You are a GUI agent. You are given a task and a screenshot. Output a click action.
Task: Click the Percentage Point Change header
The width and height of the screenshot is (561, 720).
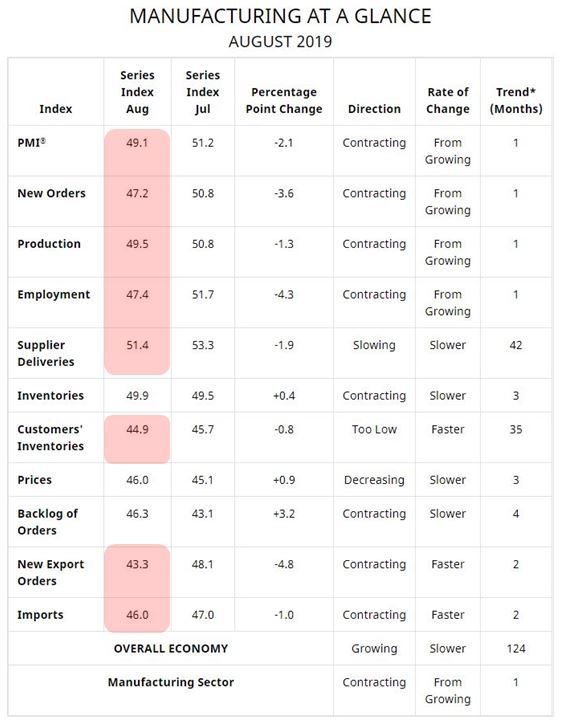284,101
